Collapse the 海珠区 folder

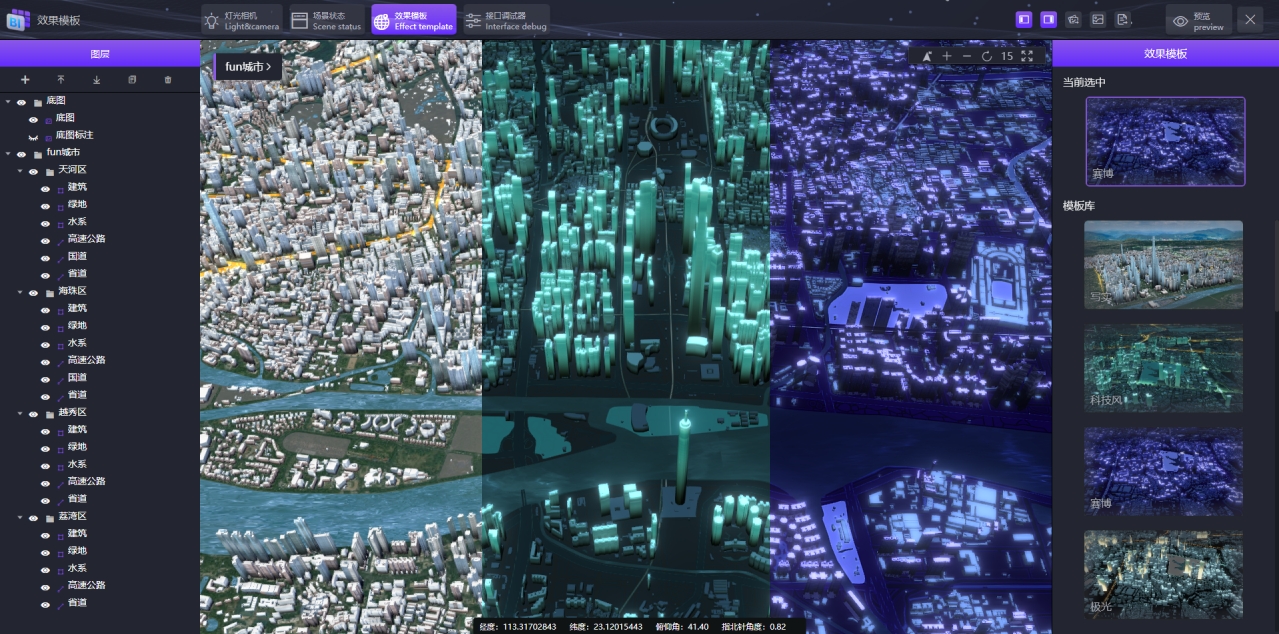20,292
